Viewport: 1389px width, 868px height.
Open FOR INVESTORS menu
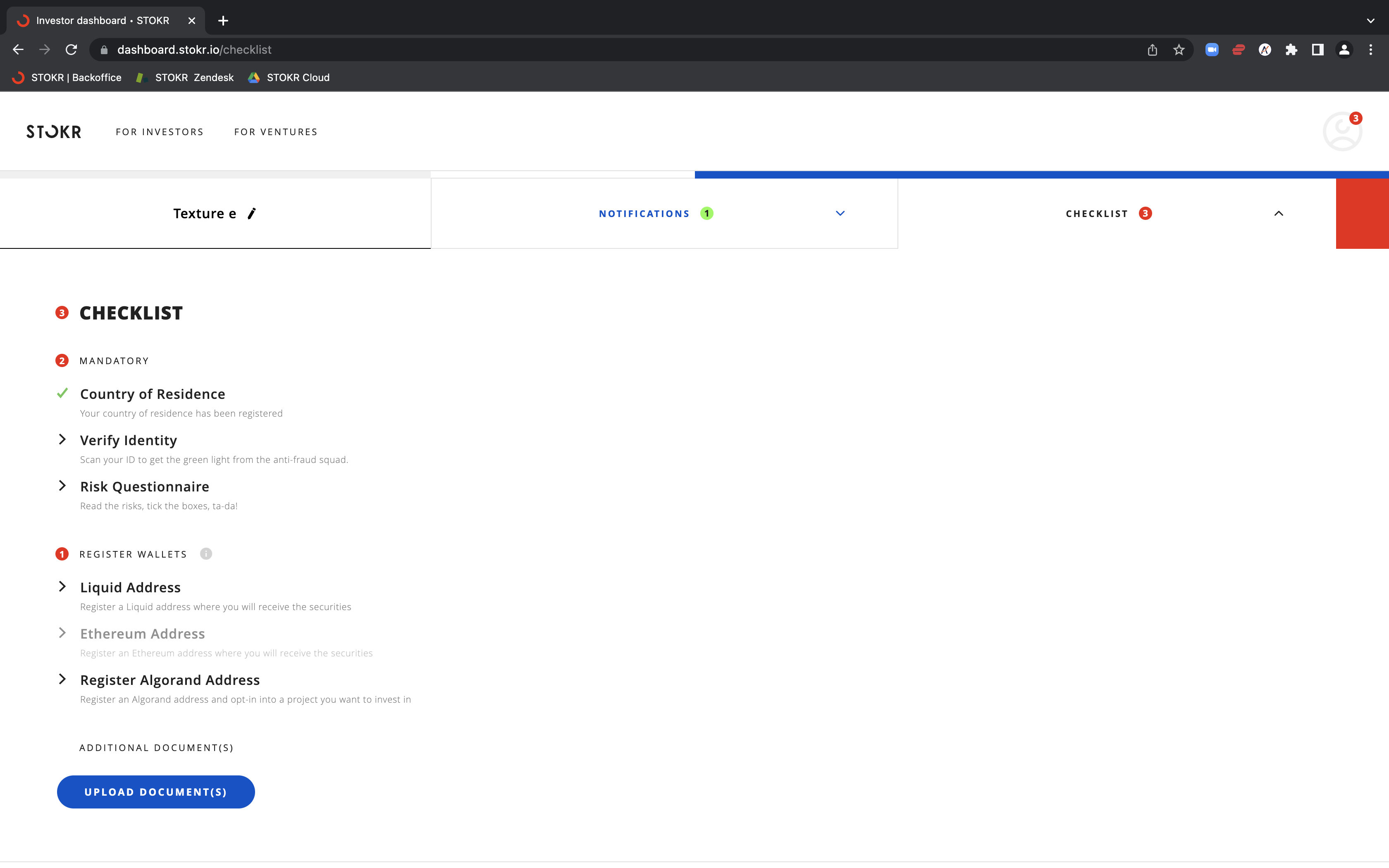pyautogui.click(x=160, y=132)
